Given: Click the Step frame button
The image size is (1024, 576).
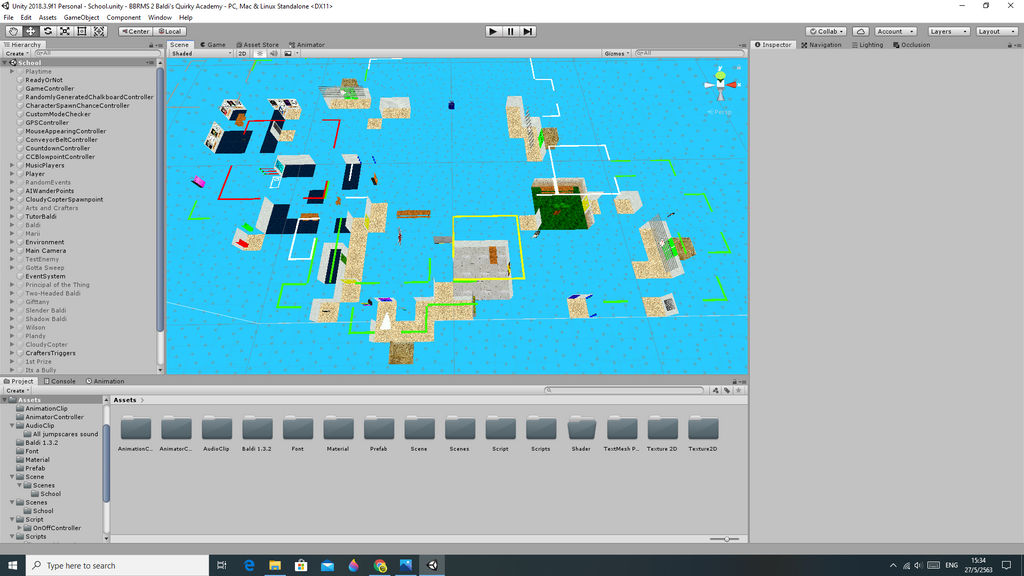Looking at the screenshot, I should pyautogui.click(x=528, y=31).
